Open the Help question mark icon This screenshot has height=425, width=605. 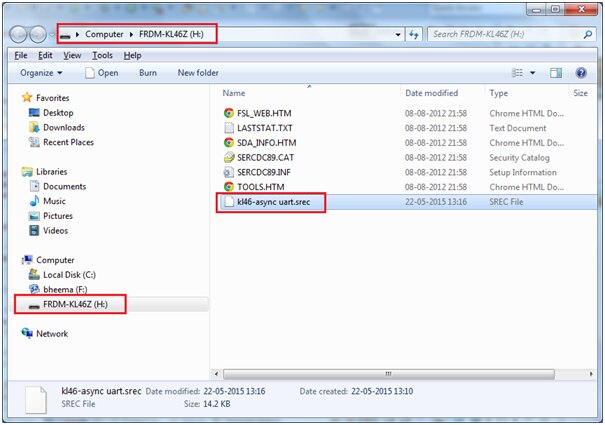tap(581, 73)
